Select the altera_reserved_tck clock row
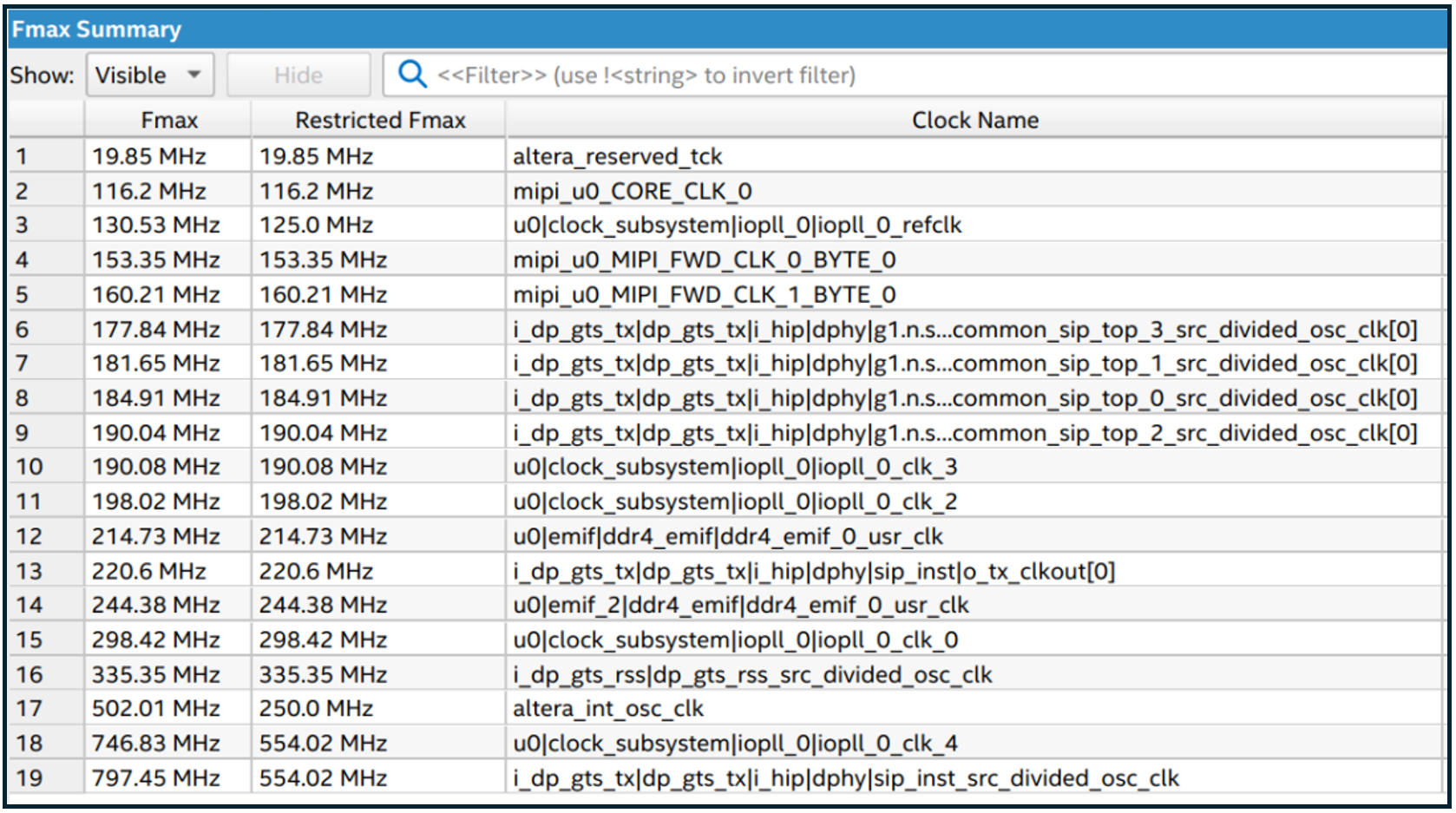 (x=617, y=156)
